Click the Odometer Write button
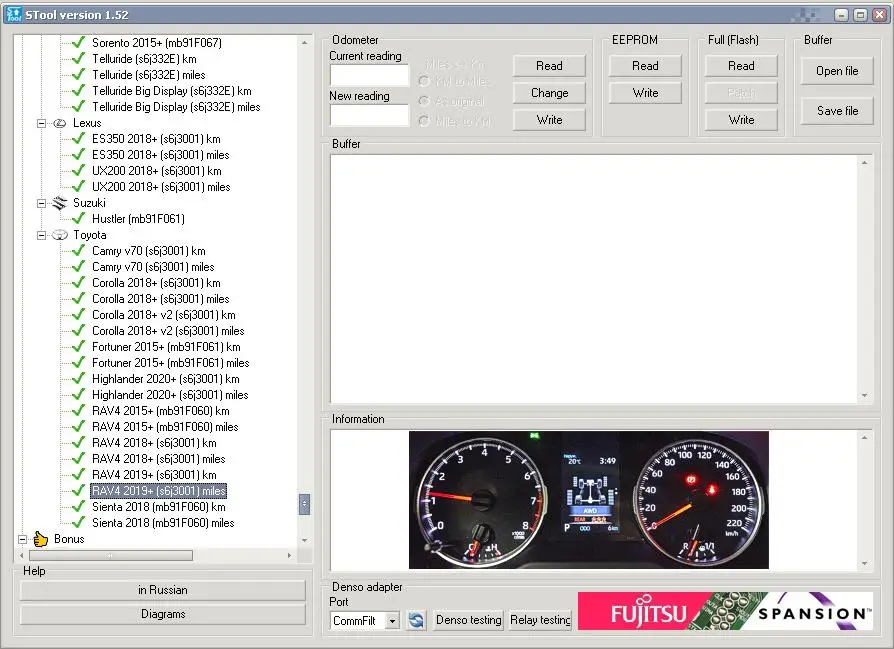The image size is (894, 649). [x=549, y=120]
